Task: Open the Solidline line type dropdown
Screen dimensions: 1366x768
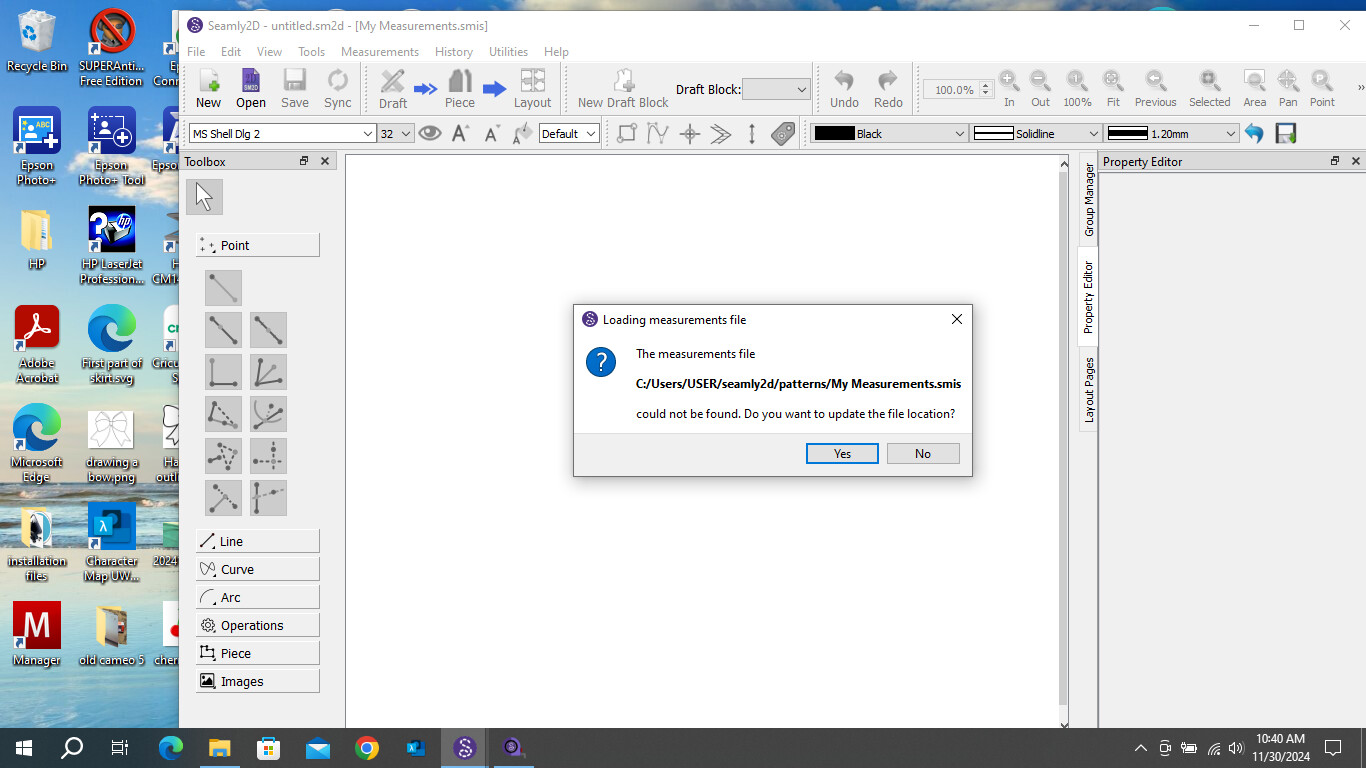Action: point(1036,134)
